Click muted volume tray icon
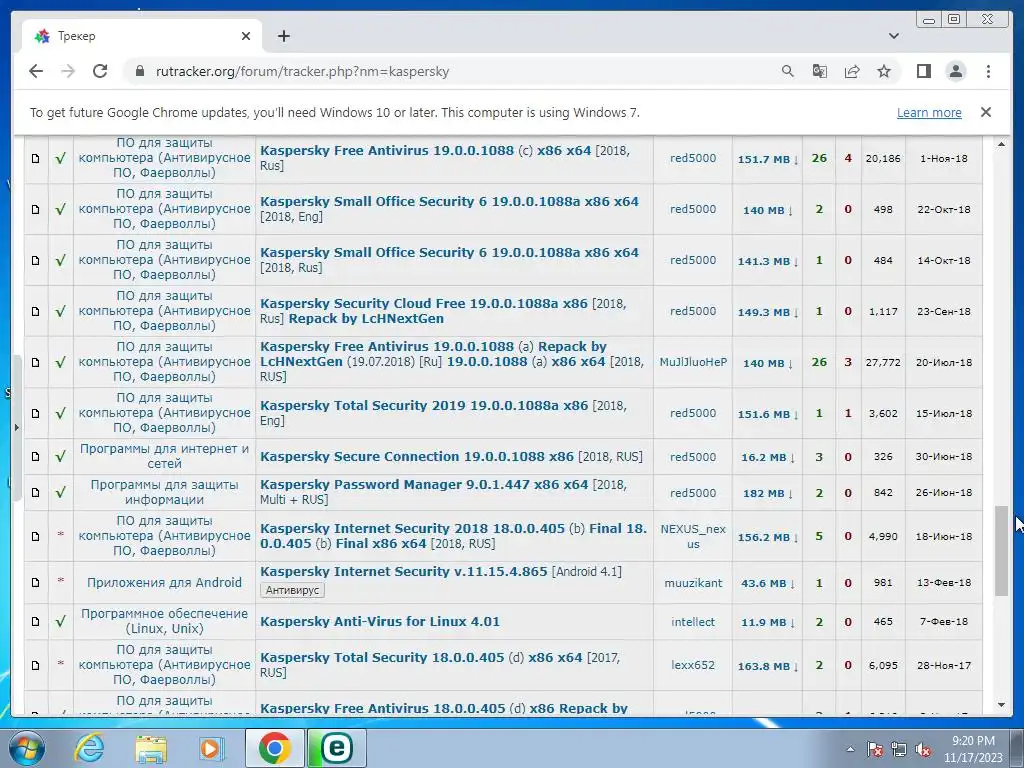Image resolution: width=1024 pixels, height=768 pixels. coord(923,750)
